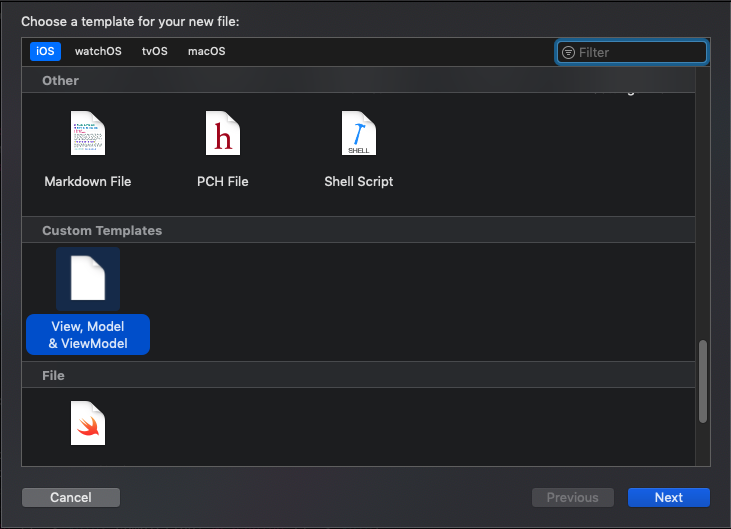731x529 pixels.
Task: Go to the Next step
Action: (x=669, y=497)
